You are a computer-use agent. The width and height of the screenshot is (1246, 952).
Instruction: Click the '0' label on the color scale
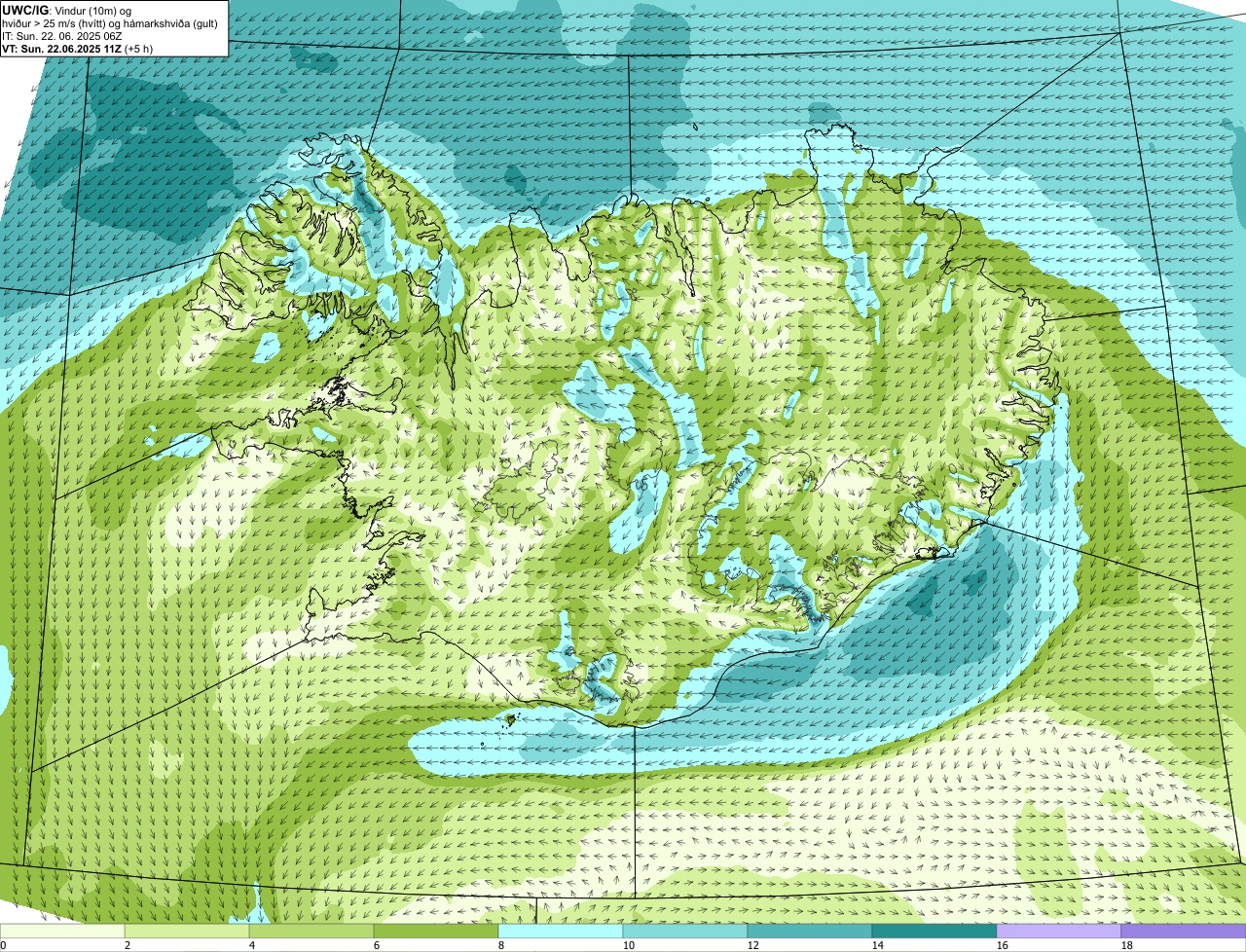point(3,945)
